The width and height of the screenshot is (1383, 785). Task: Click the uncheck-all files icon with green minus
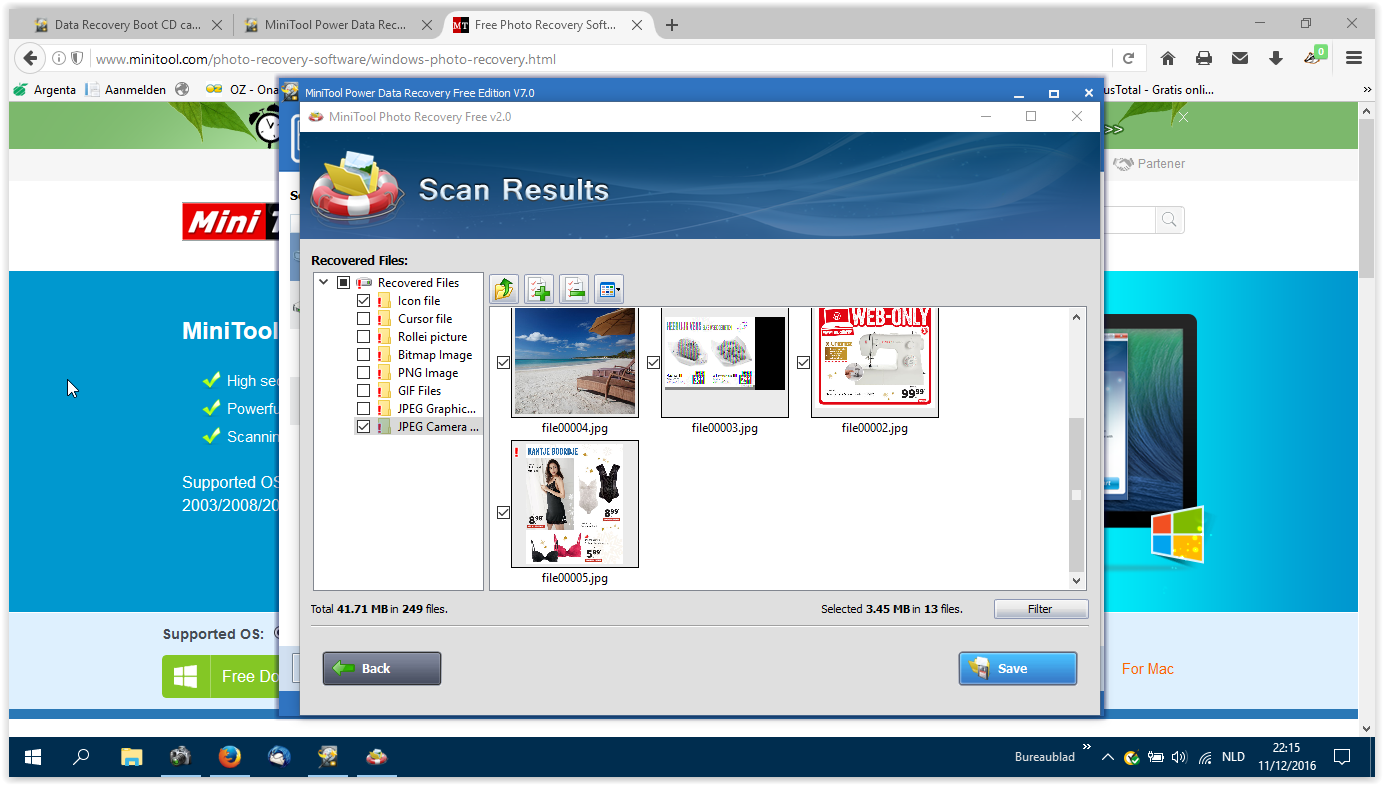click(x=574, y=290)
